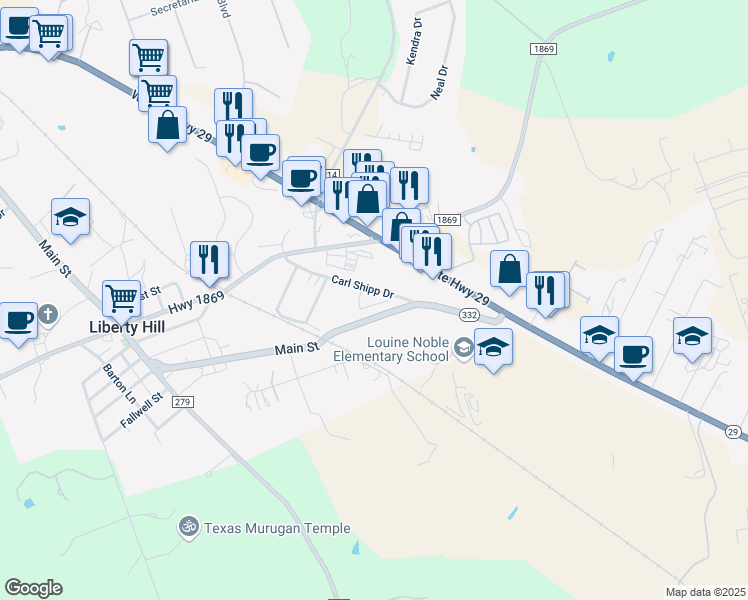Screen dimensions: 748x600
Task: Click the Map data ©2025 attribution
Action: (705, 592)
